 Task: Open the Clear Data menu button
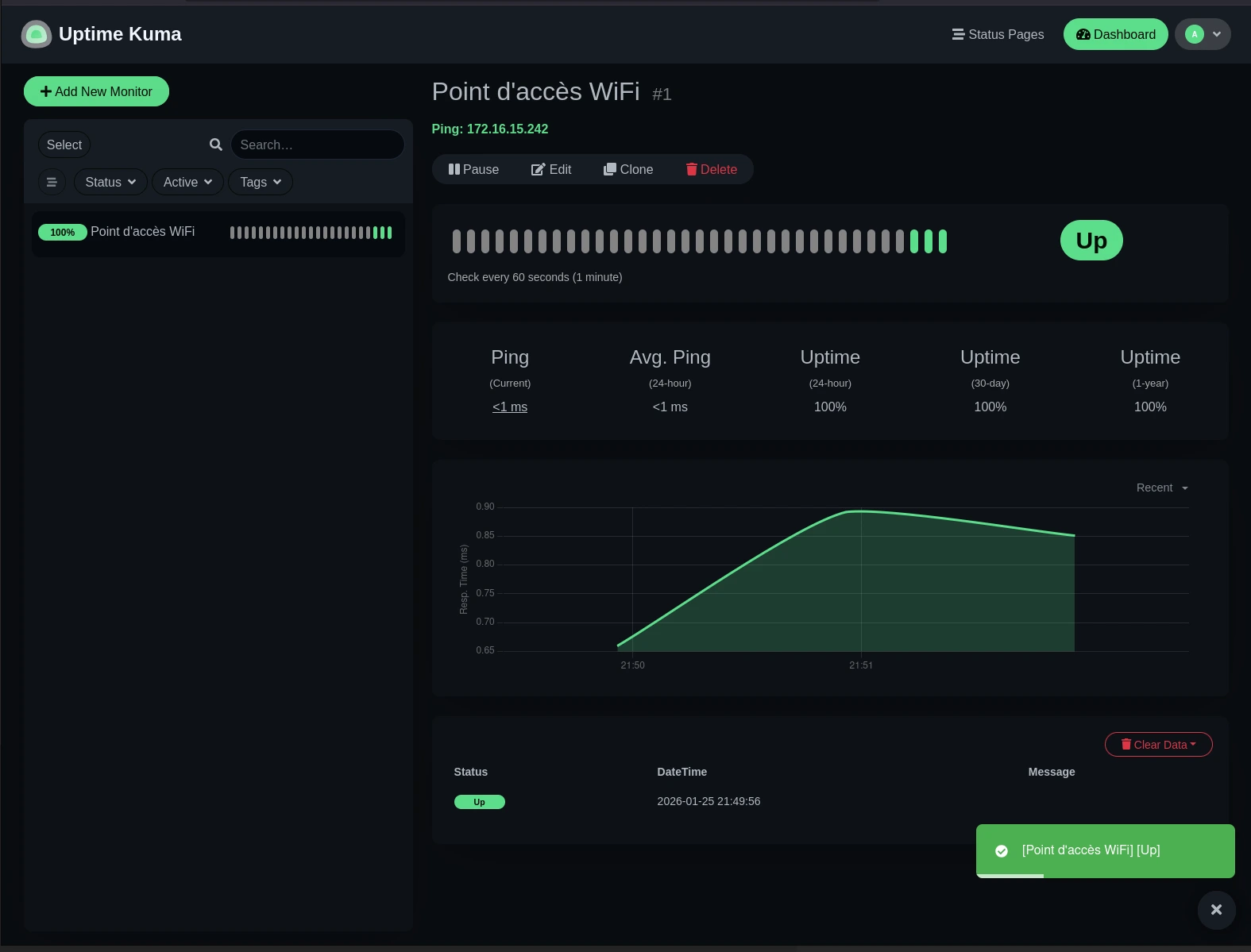(x=1158, y=744)
